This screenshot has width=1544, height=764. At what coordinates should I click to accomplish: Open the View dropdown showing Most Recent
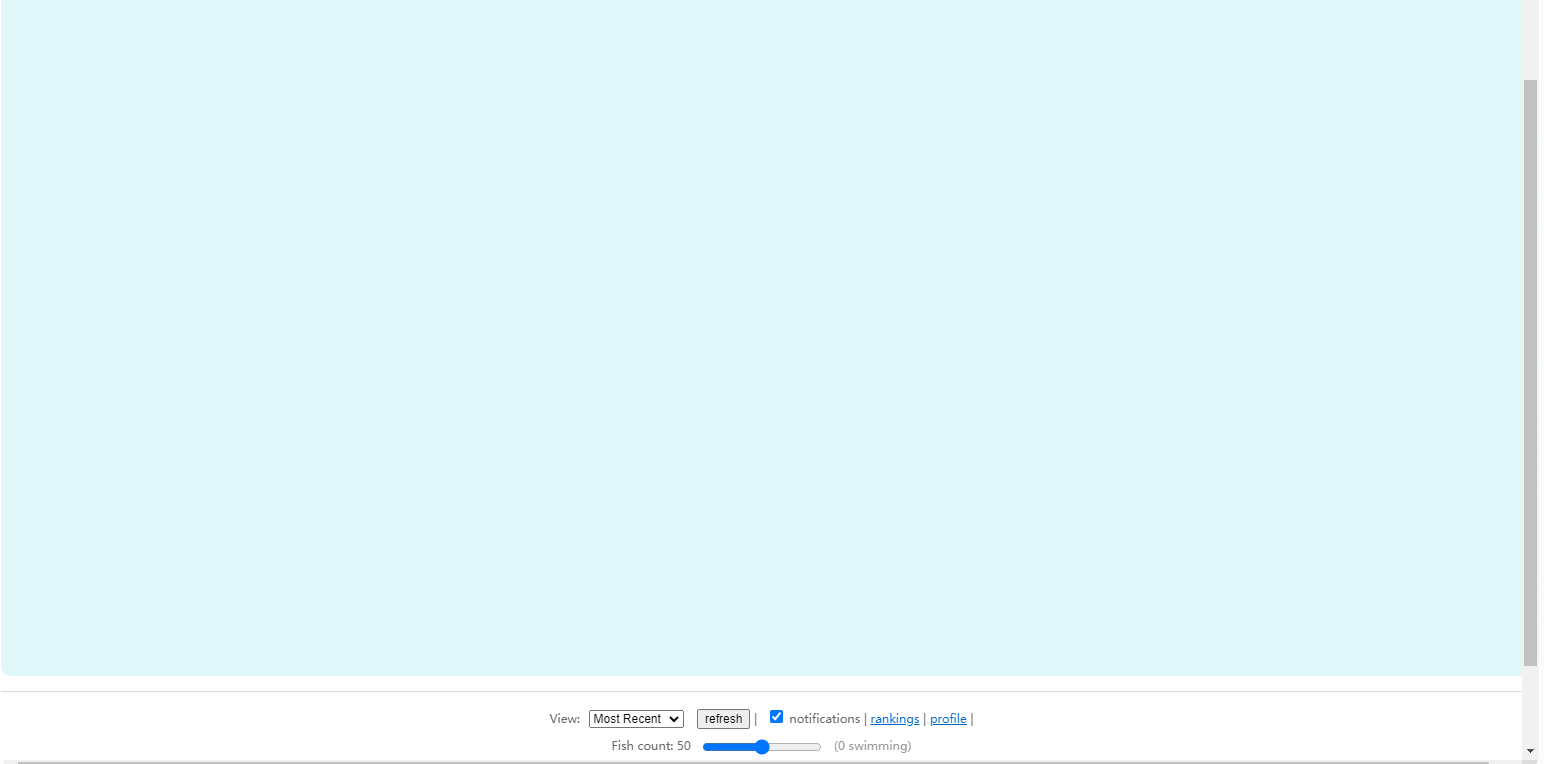pyautogui.click(x=628, y=719)
